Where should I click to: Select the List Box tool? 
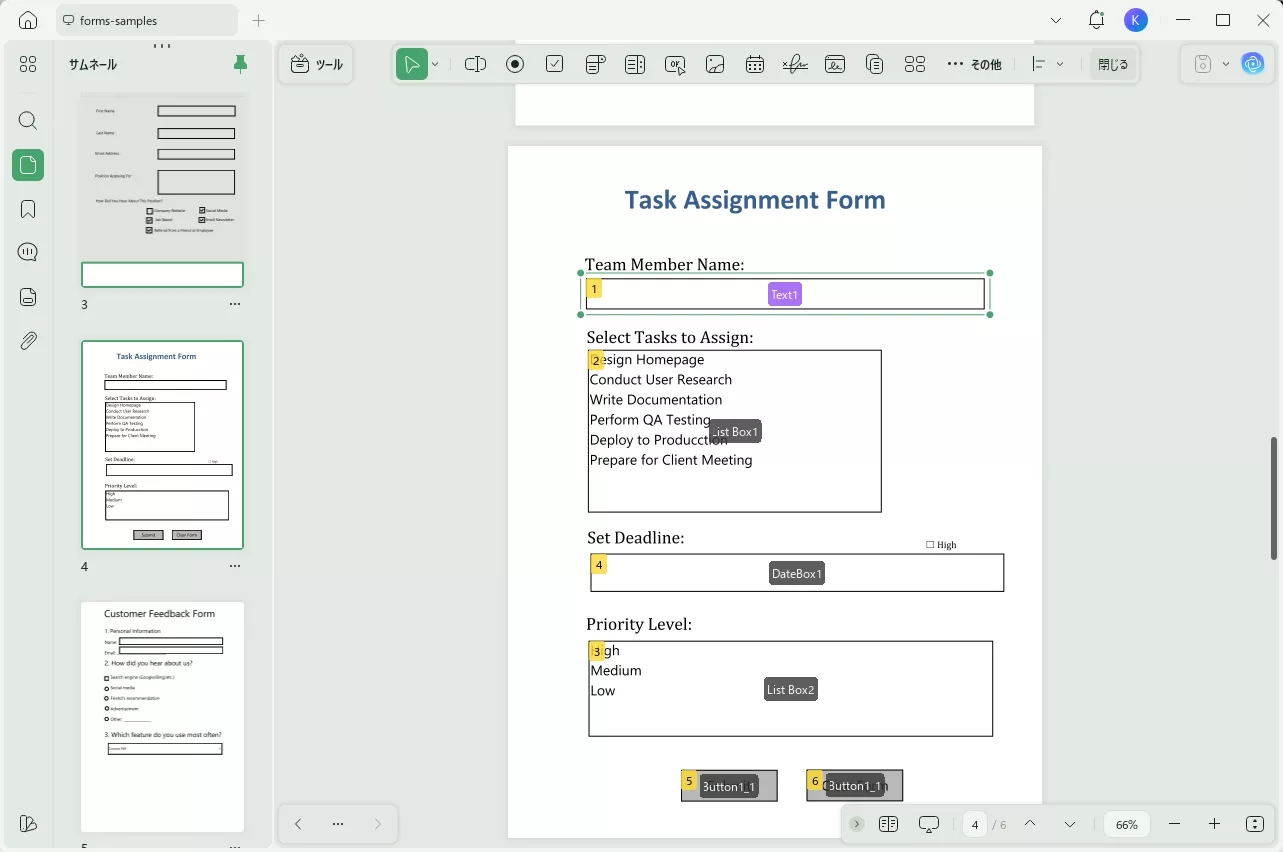point(635,65)
